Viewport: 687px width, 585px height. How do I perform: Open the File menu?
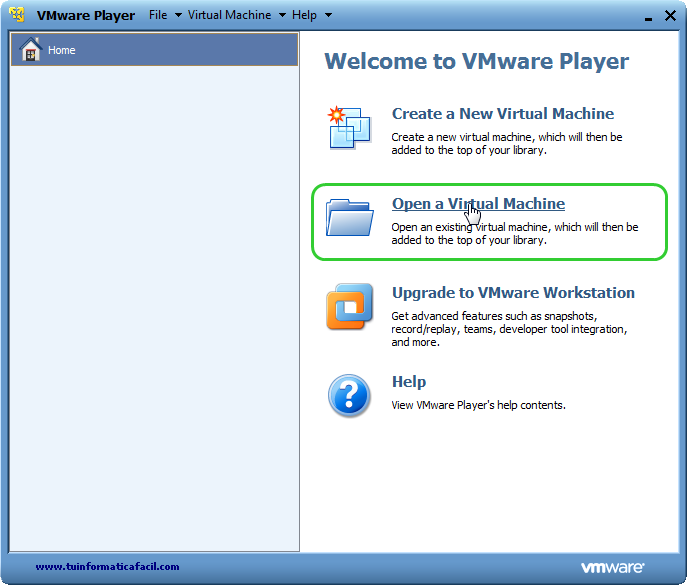(158, 15)
